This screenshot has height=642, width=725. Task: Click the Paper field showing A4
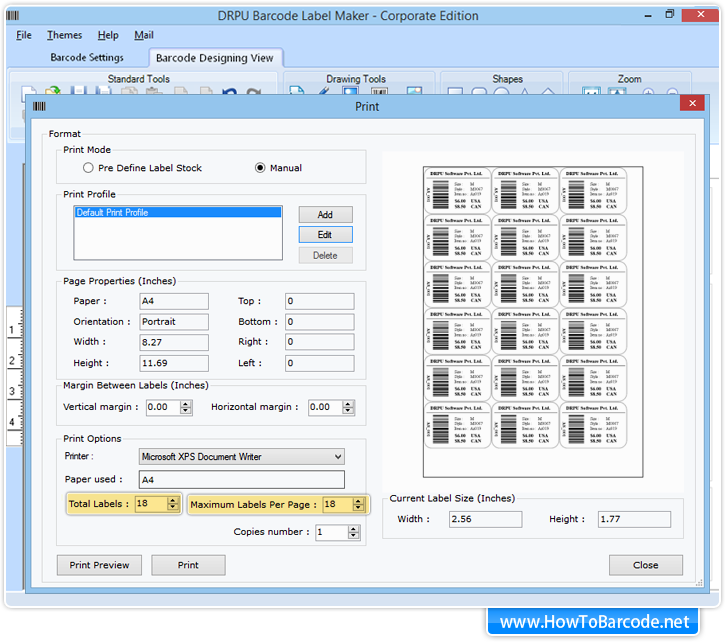174,301
